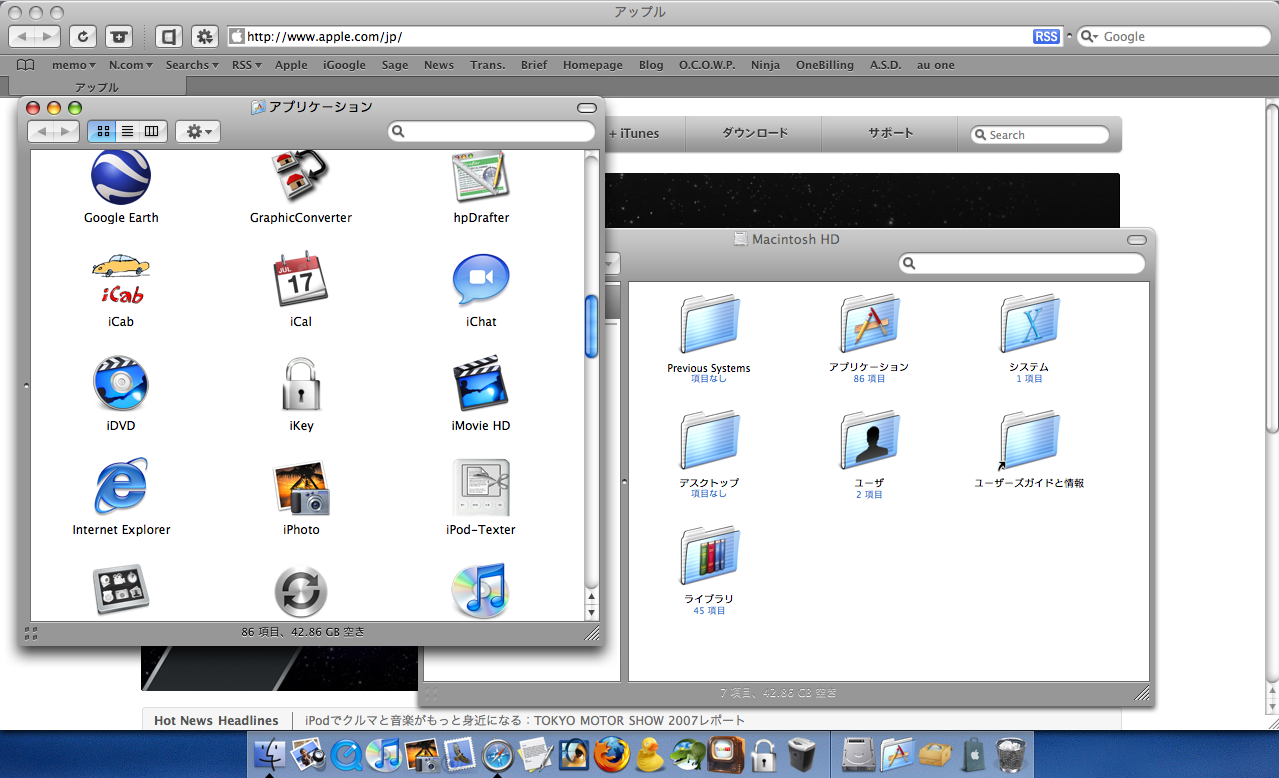Open the Trash in the Dock
Image resolution: width=1279 pixels, height=778 pixels.
[1013, 753]
